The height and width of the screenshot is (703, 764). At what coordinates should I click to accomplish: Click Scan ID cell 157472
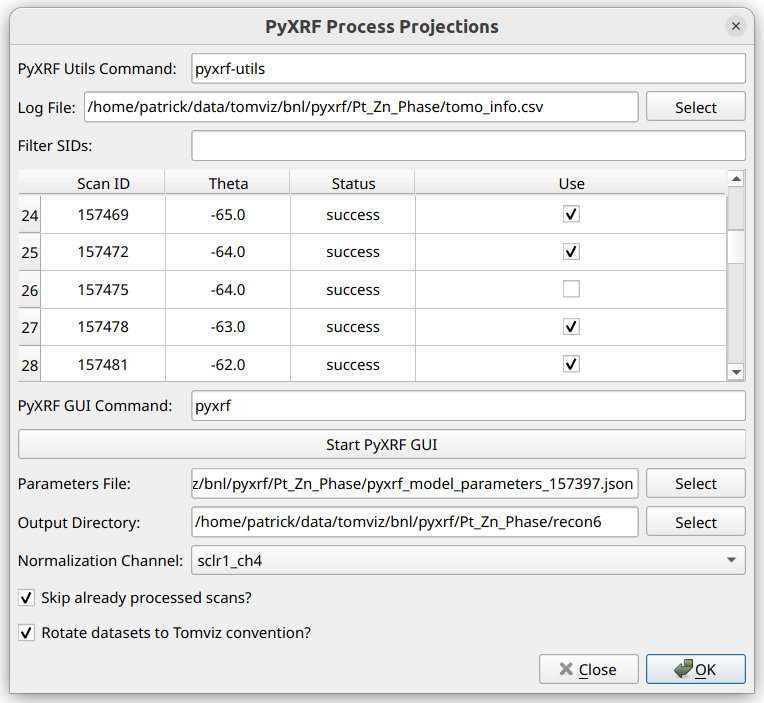[x=103, y=252]
